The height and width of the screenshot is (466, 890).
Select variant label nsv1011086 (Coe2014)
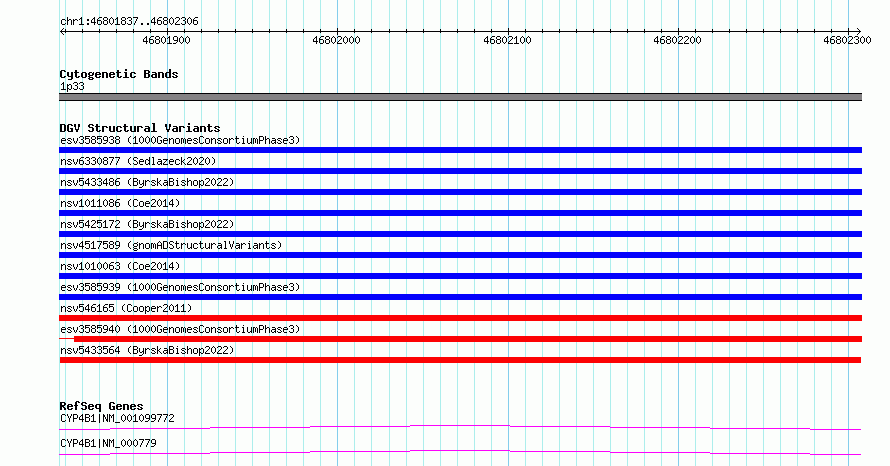[x=120, y=203]
